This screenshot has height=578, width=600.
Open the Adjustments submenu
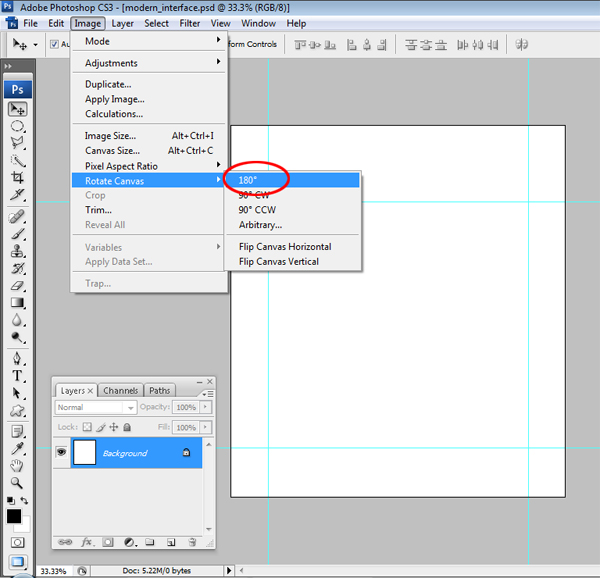[149, 63]
